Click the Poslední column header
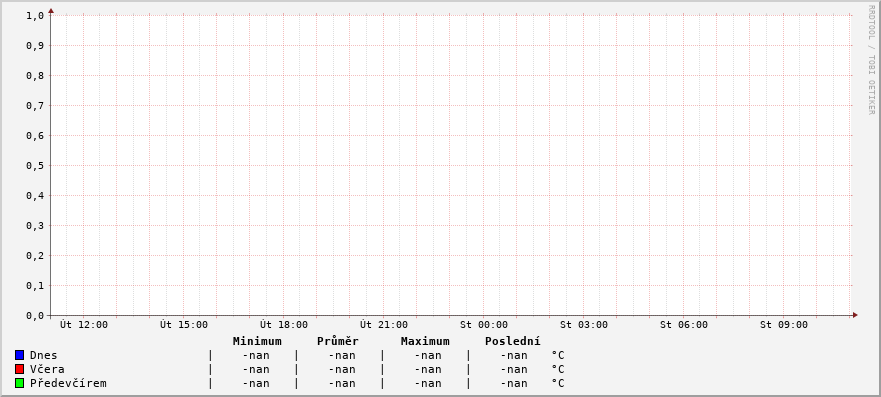The image size is (881, 397). [513, 341]
